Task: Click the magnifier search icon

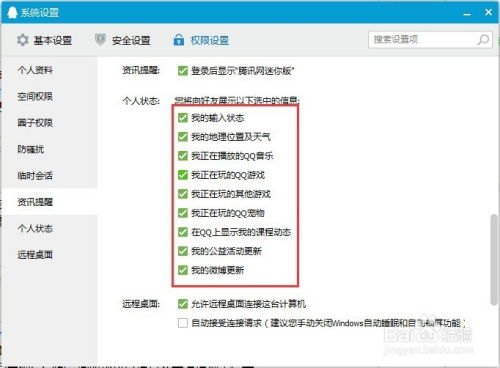Action: 483,40
